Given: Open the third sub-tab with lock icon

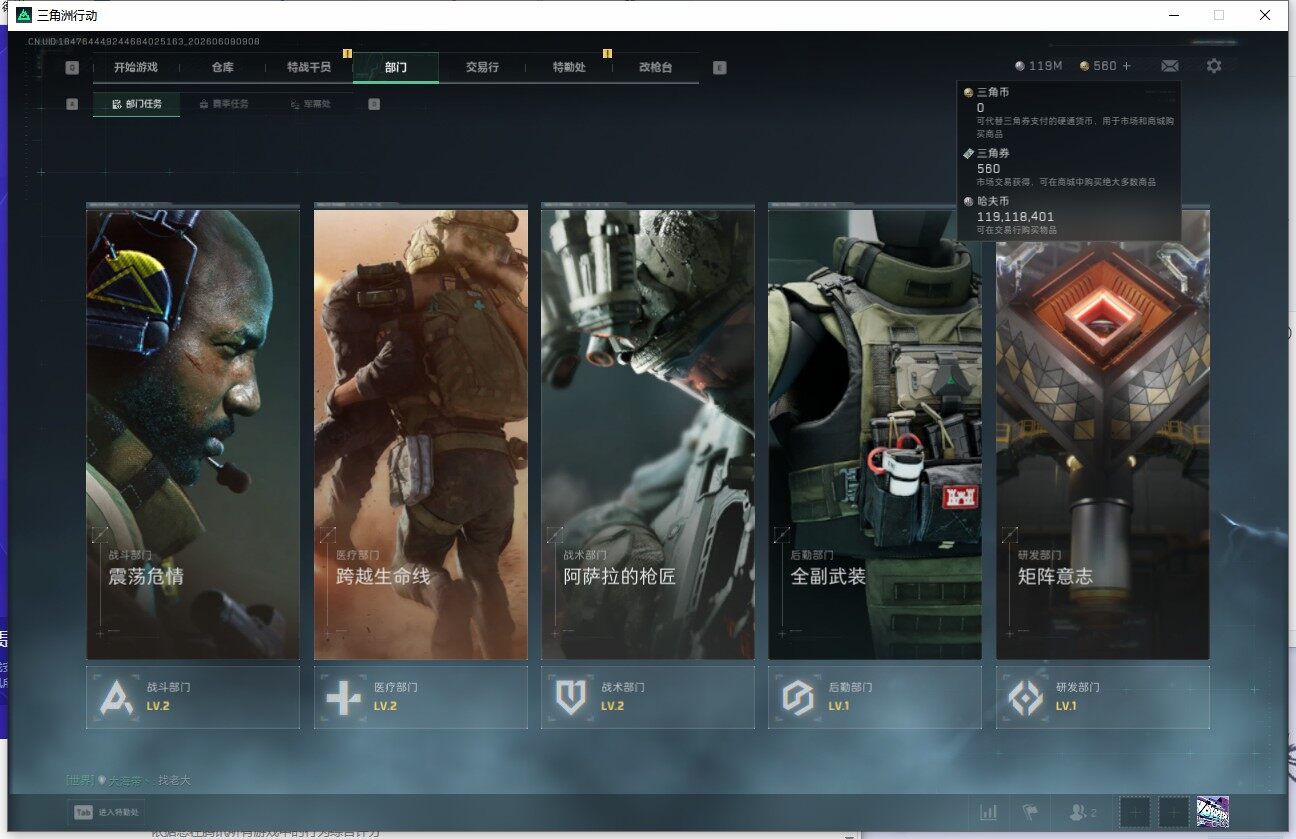Looking at the screenshot, I should pos(311,104).
